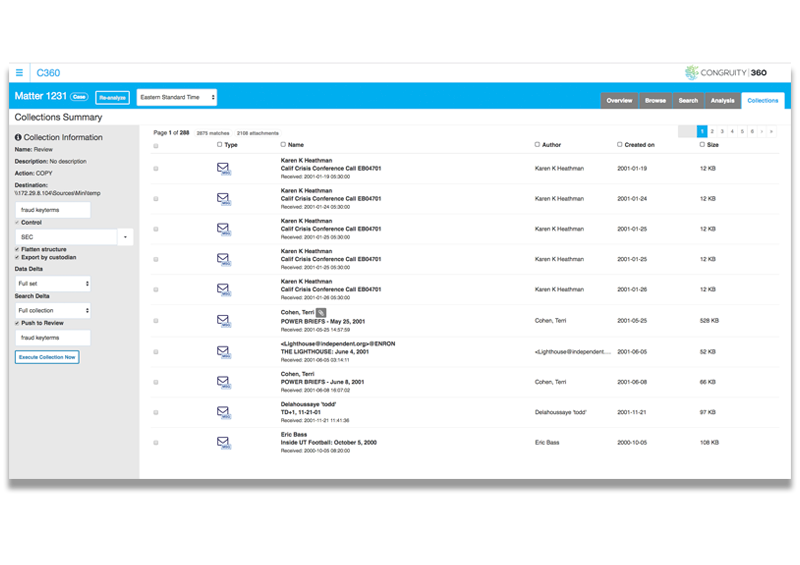This screenshot has width=800, height=565.
Task: Click attachment paperclip icon next to Cohen, Terri
Action: (321, 312)
